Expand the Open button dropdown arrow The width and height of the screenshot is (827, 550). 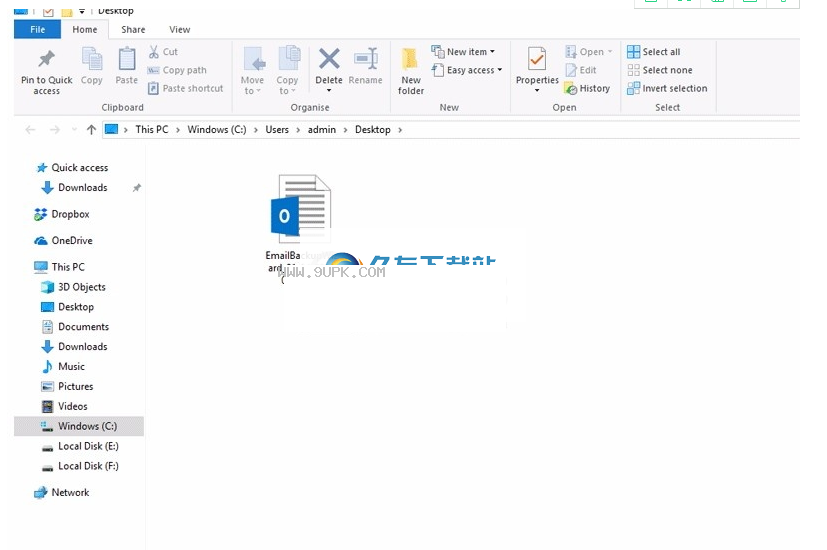pyautogui.click(x=610, y=52)
